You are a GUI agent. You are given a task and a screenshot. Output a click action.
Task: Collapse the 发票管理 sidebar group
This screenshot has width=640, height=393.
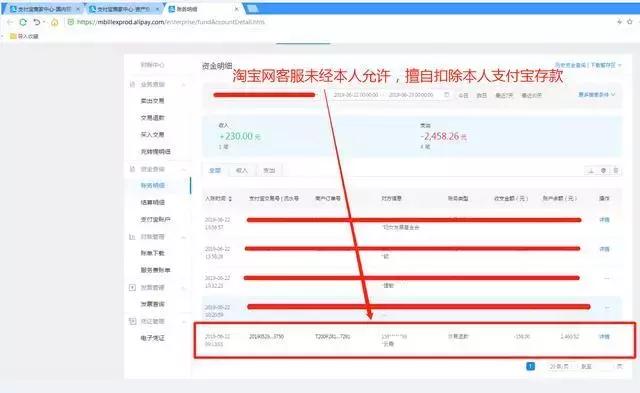(184, 288)
